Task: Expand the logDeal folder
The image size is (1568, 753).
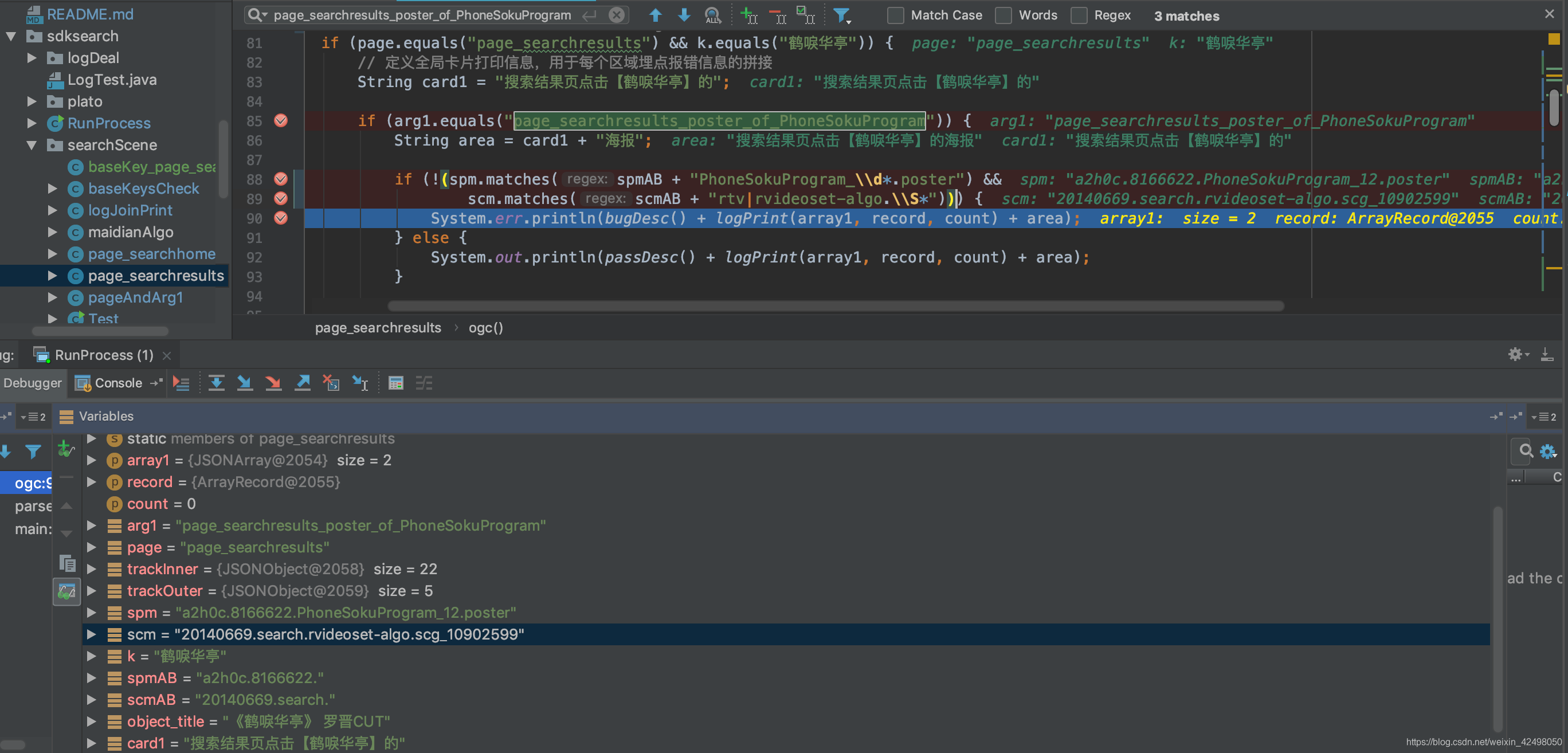Action: tap(32, 58)
